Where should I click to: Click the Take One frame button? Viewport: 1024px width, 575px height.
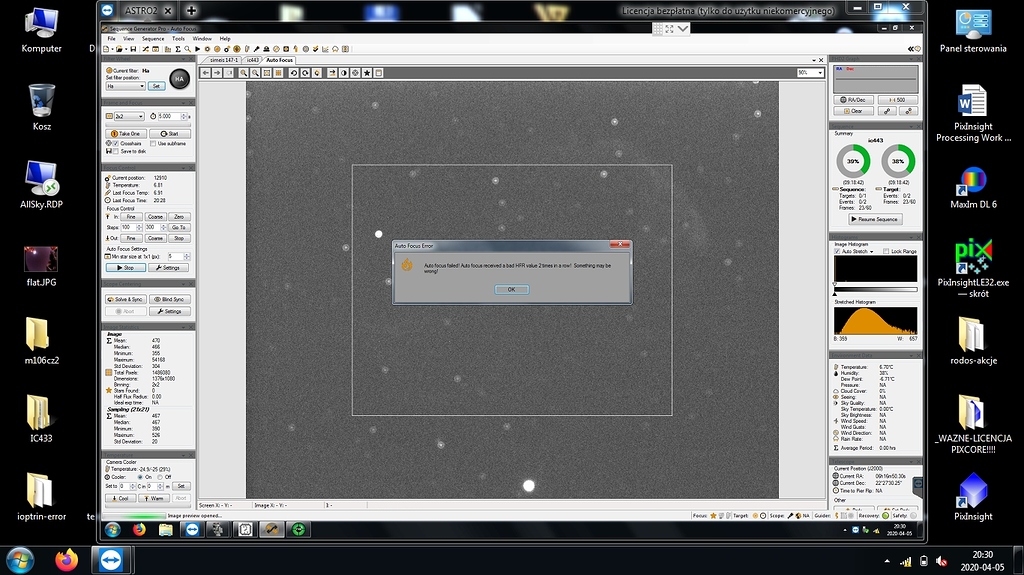click(127, 133)
